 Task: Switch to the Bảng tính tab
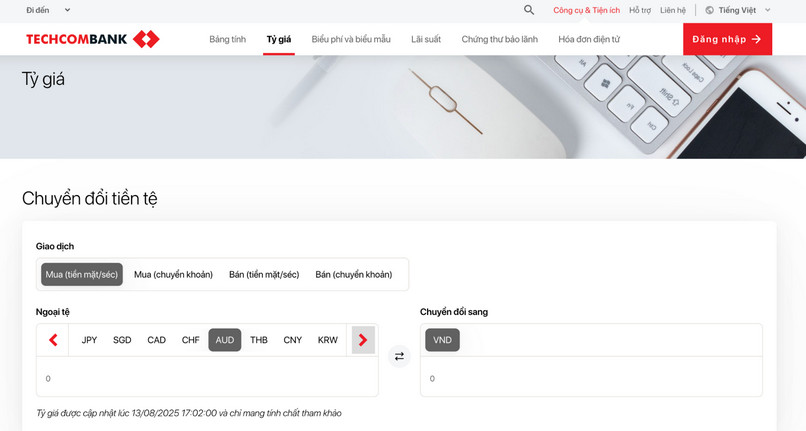pos(227,39)
